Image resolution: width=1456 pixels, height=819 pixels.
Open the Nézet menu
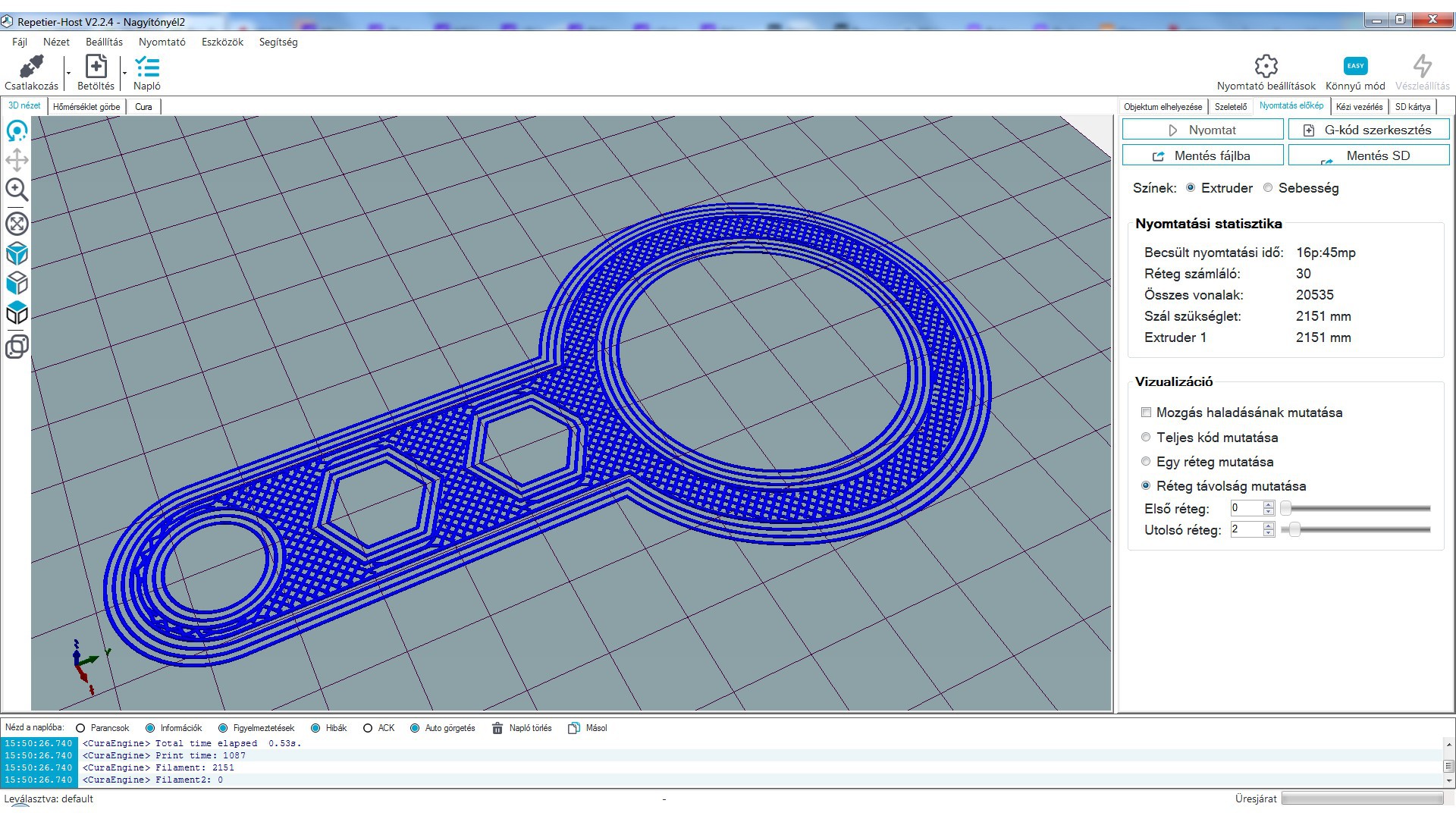[56, 42]
